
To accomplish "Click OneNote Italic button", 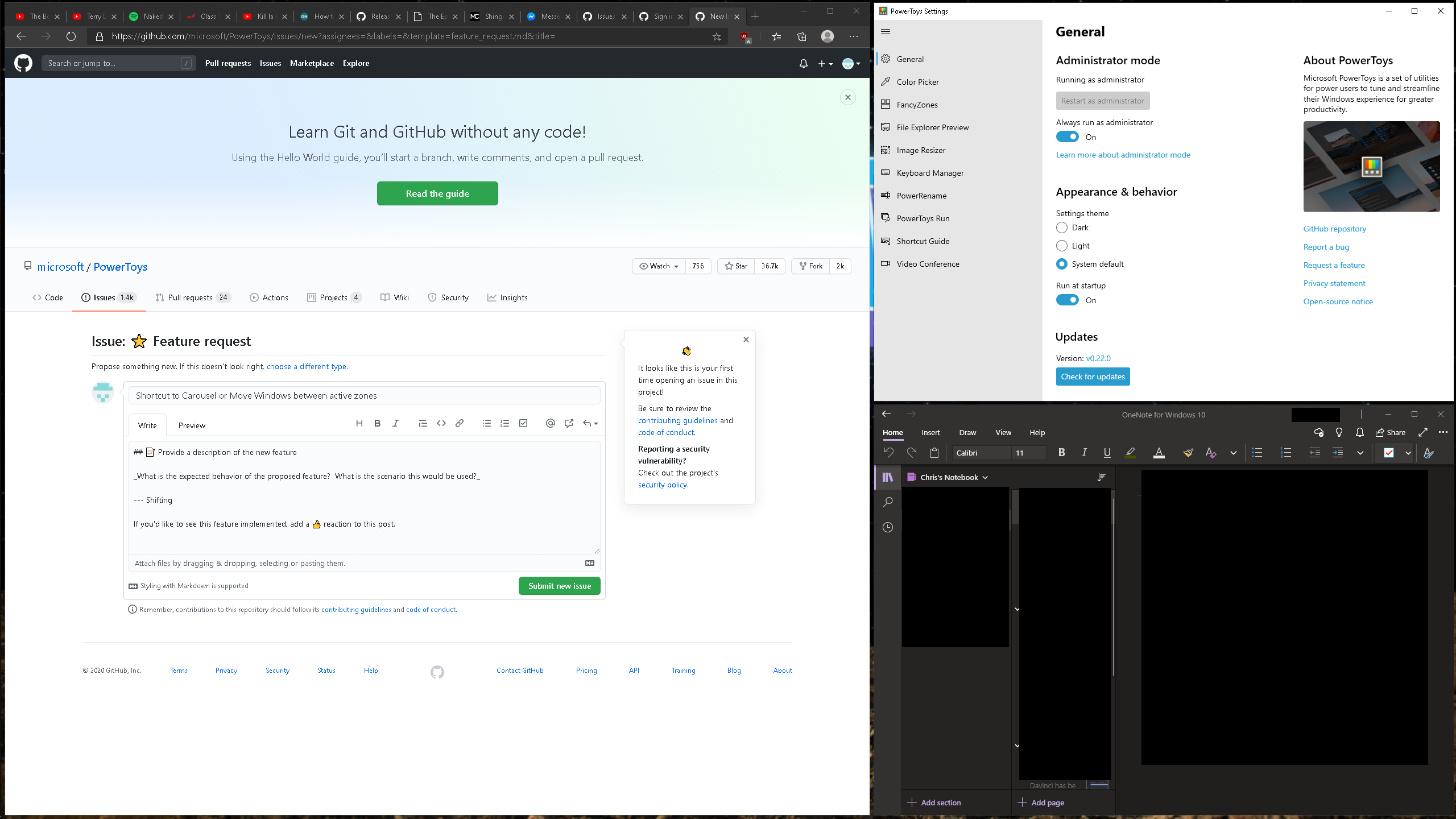I will [x=1084, y=453].
